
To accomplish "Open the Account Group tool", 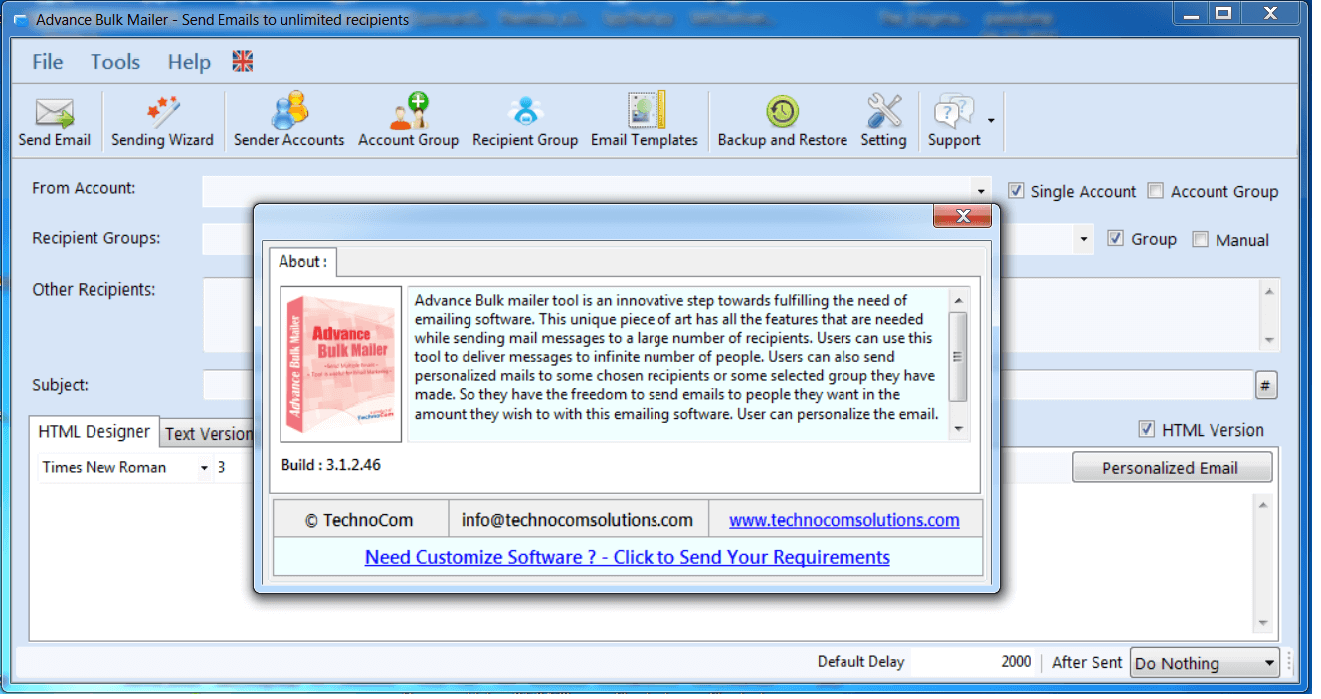I will point(408,121).
